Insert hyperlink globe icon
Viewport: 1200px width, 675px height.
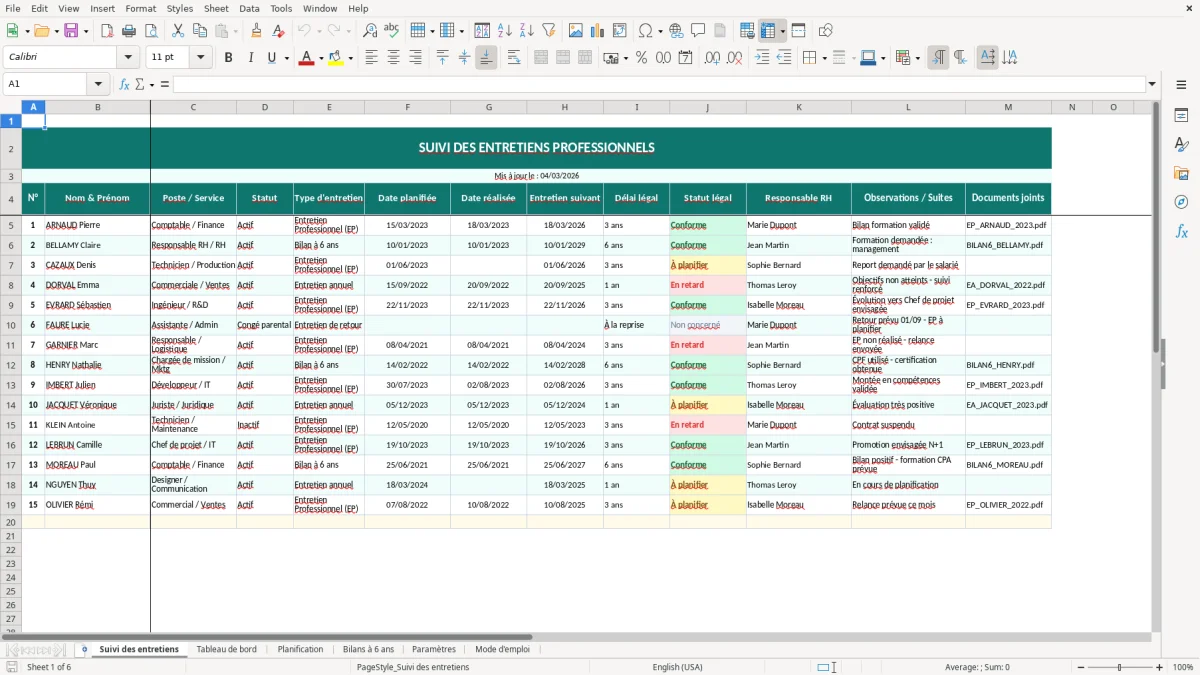(676, 31)
